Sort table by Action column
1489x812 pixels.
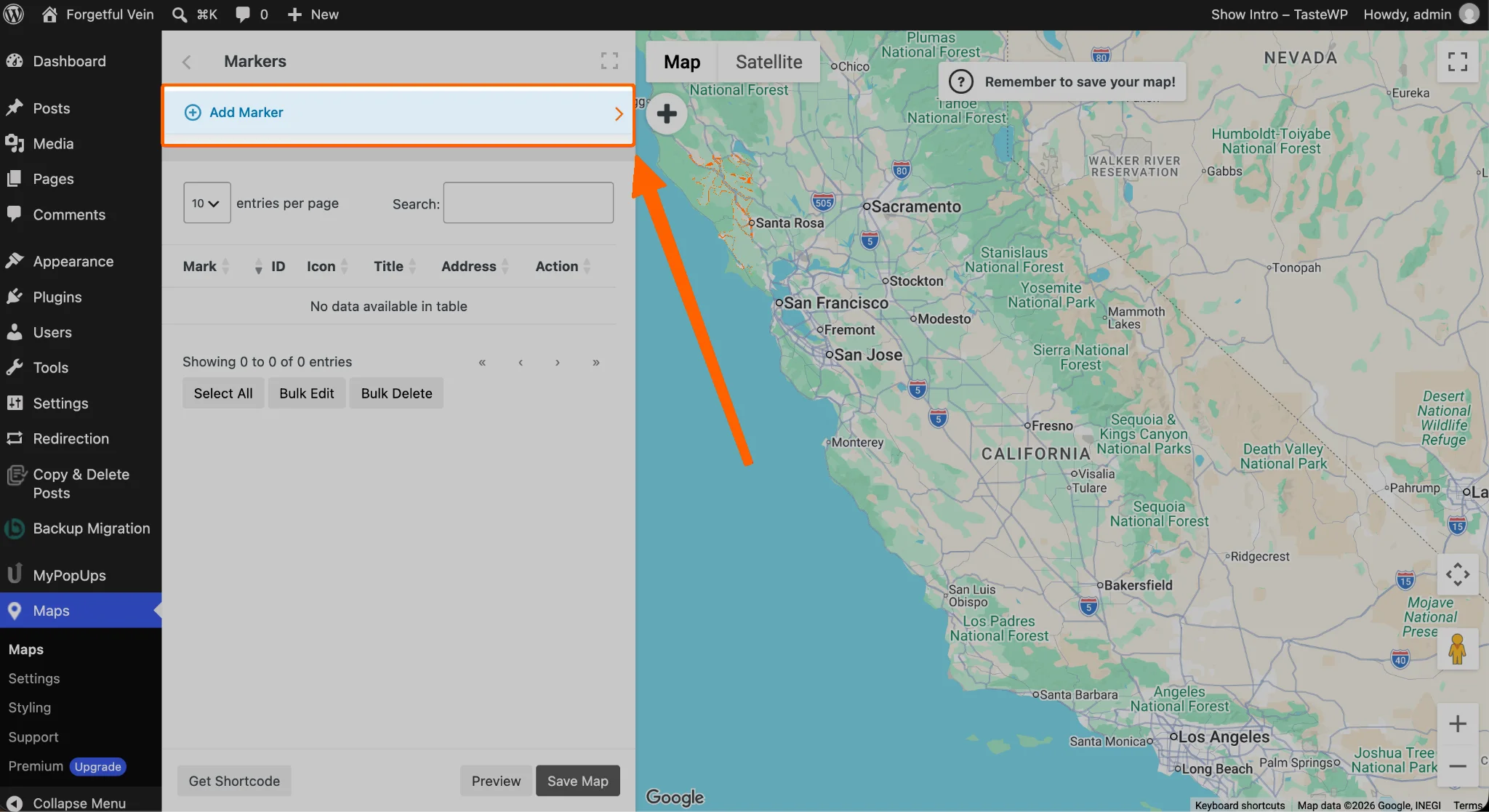click(563, 266)
